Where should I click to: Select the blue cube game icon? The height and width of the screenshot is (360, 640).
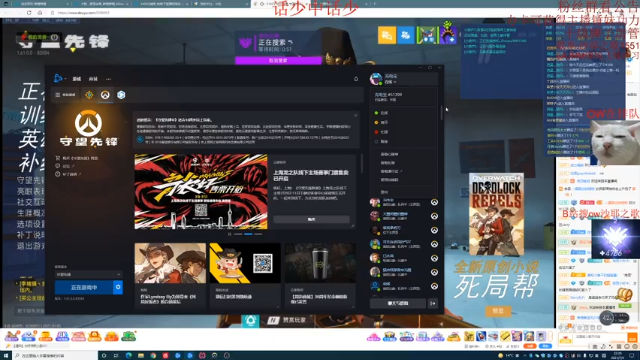point(121,95)
